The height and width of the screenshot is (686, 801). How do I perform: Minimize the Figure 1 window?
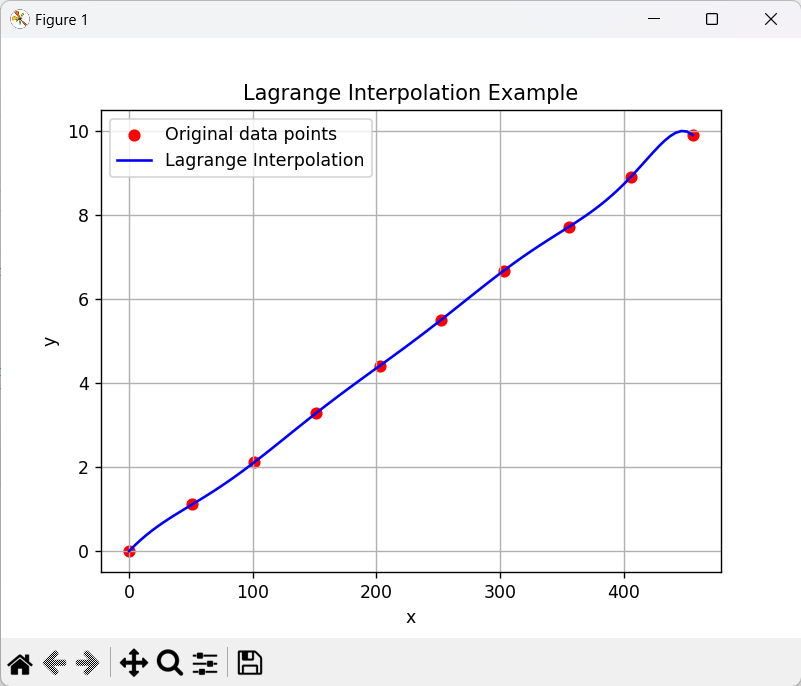point(654,19)
